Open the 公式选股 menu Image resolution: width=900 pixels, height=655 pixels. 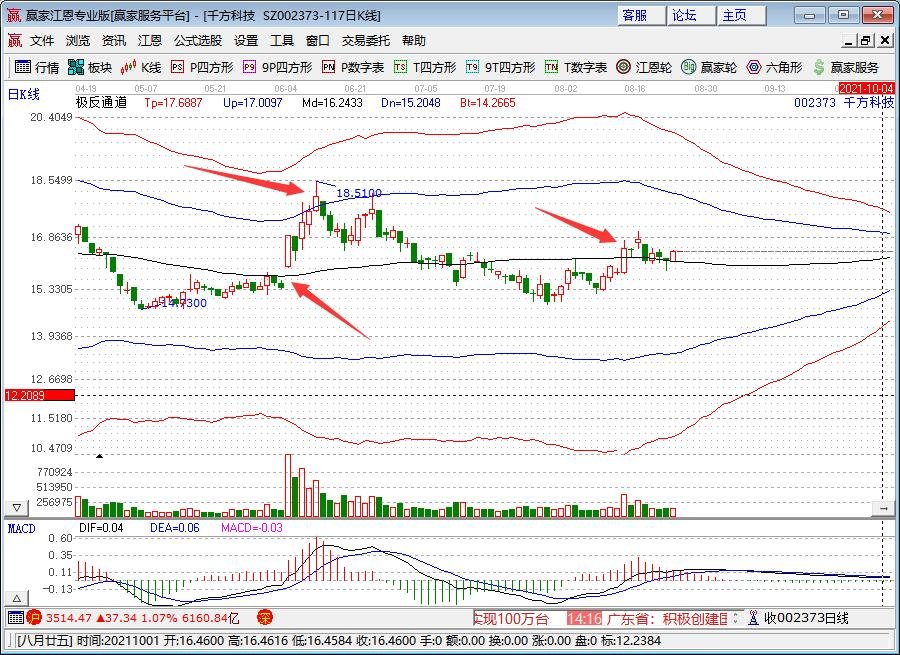pyautogui.click(x=198, y=41)
